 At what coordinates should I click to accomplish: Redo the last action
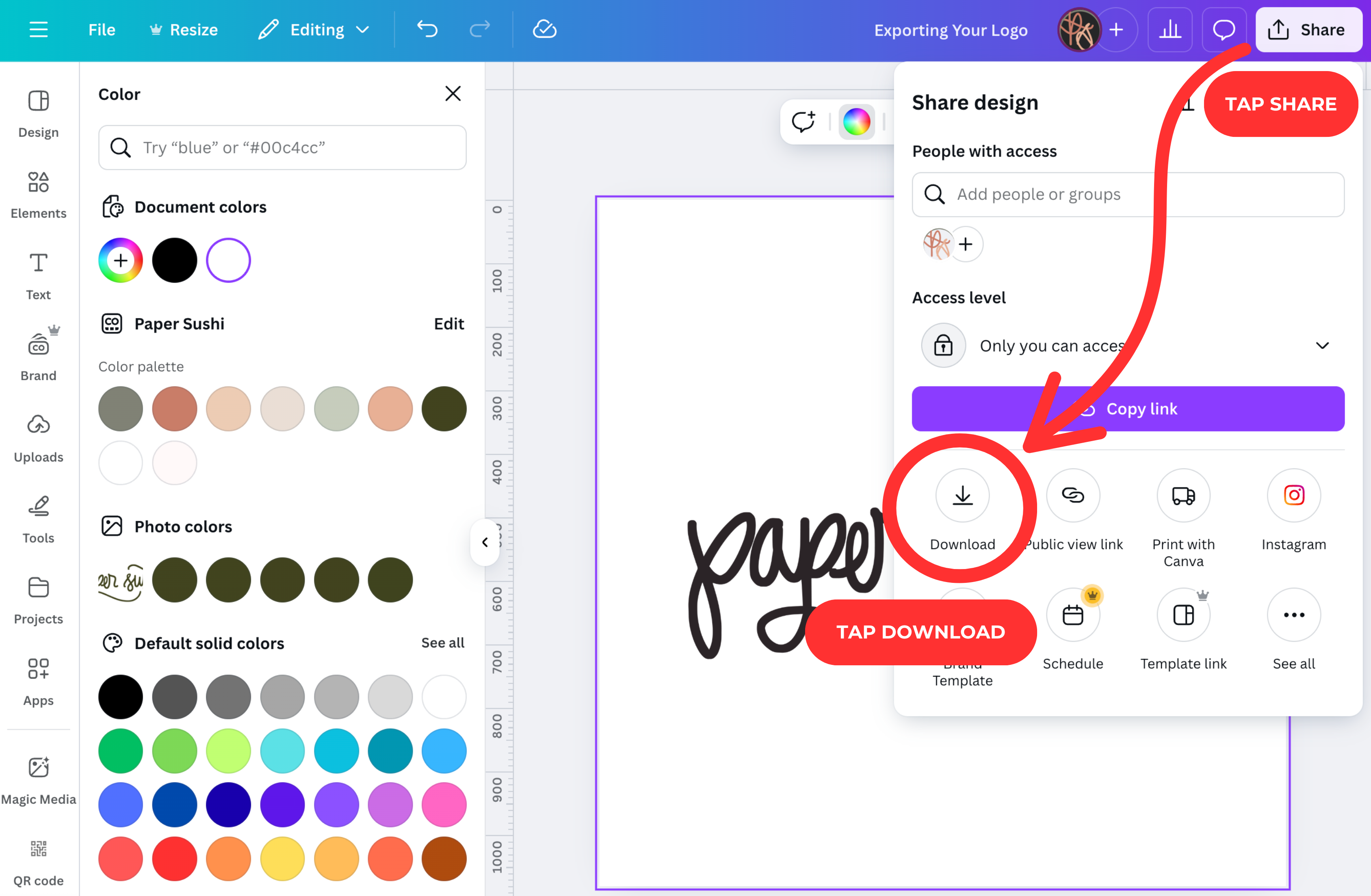point(479,29)
